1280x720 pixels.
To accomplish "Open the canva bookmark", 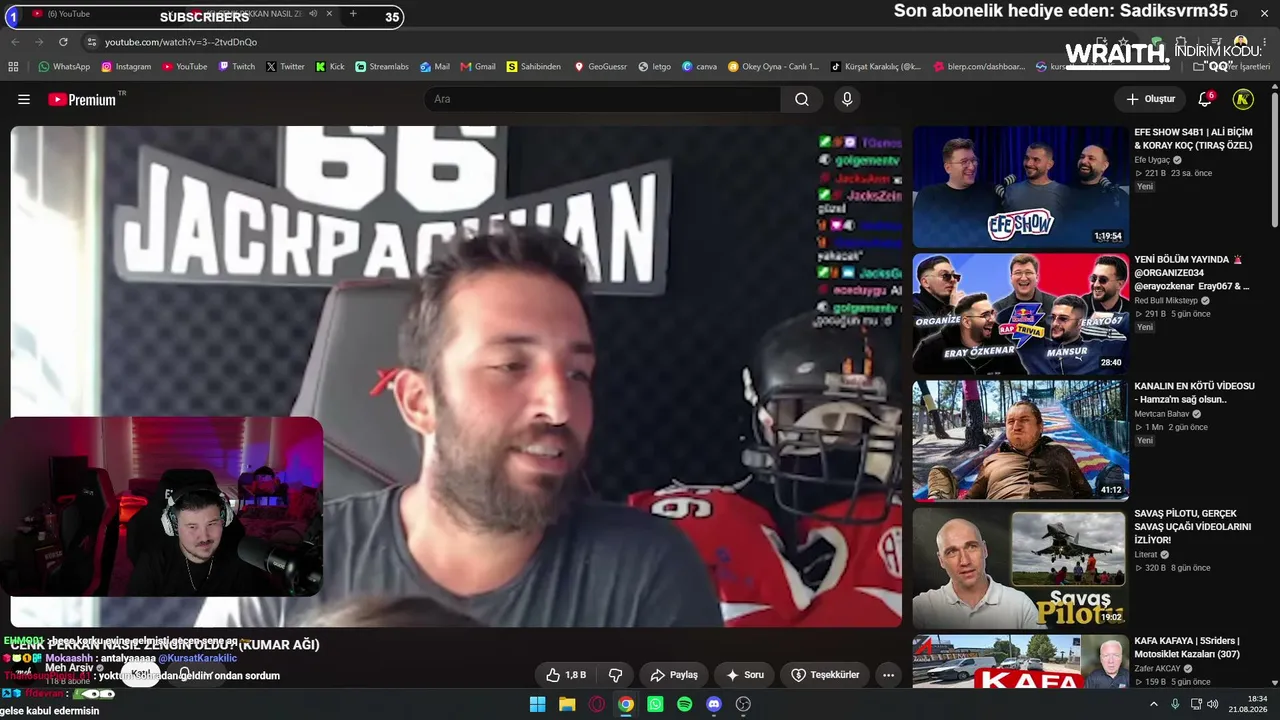I will click(x=699, y=67).
